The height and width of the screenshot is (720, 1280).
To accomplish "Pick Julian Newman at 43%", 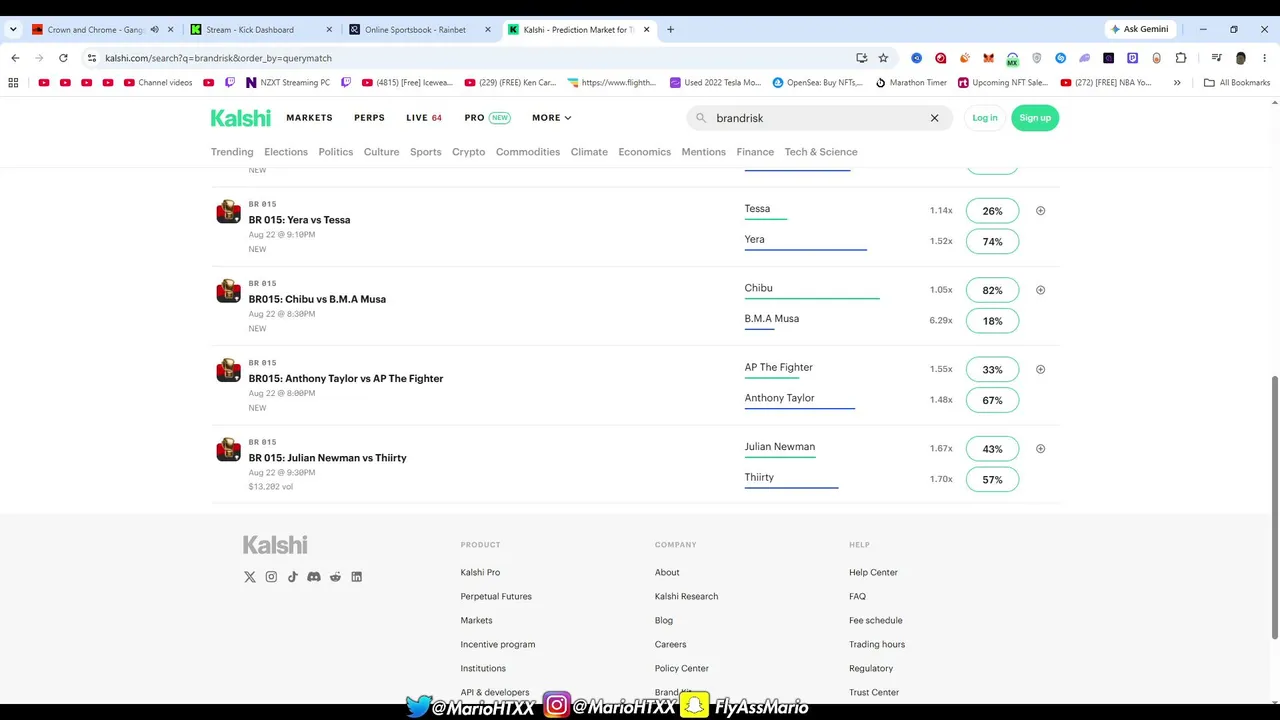I will 992,449.
